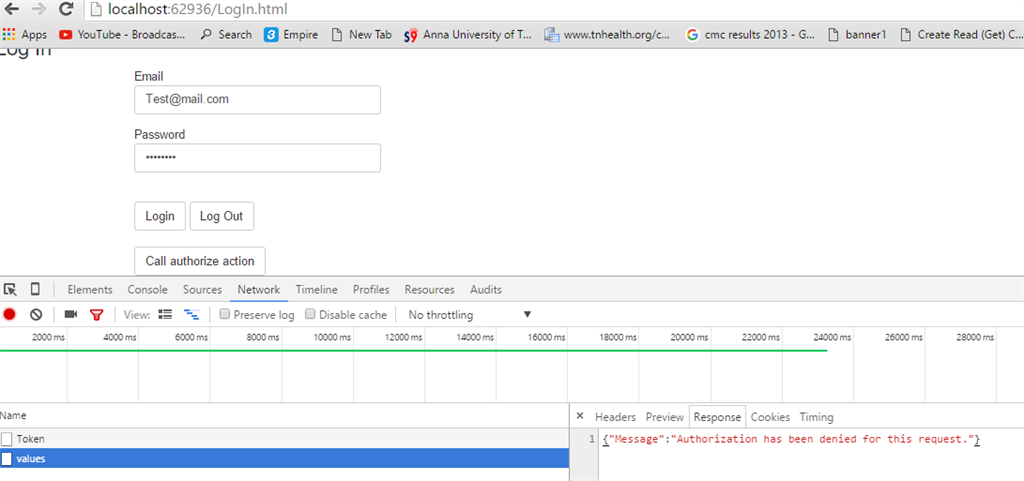Close the request details pane
This screenshot has height=481, width=1024.
(580, 416)
